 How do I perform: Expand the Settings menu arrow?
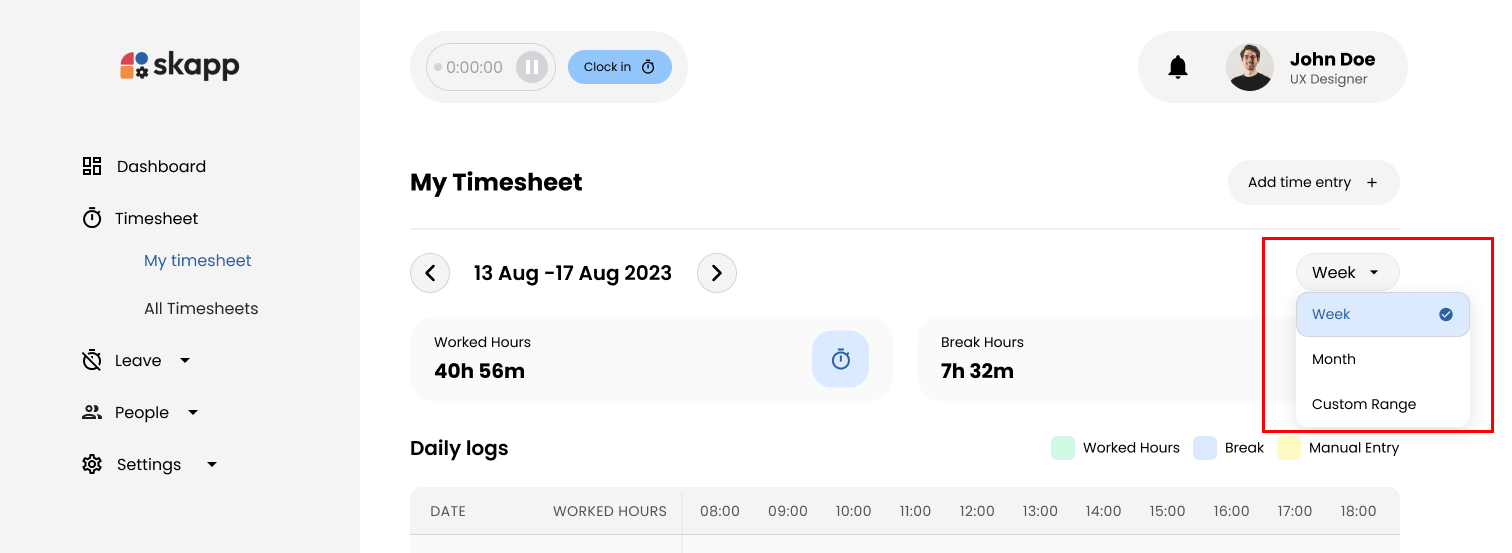pyautogui.click(x=212, y=464)
